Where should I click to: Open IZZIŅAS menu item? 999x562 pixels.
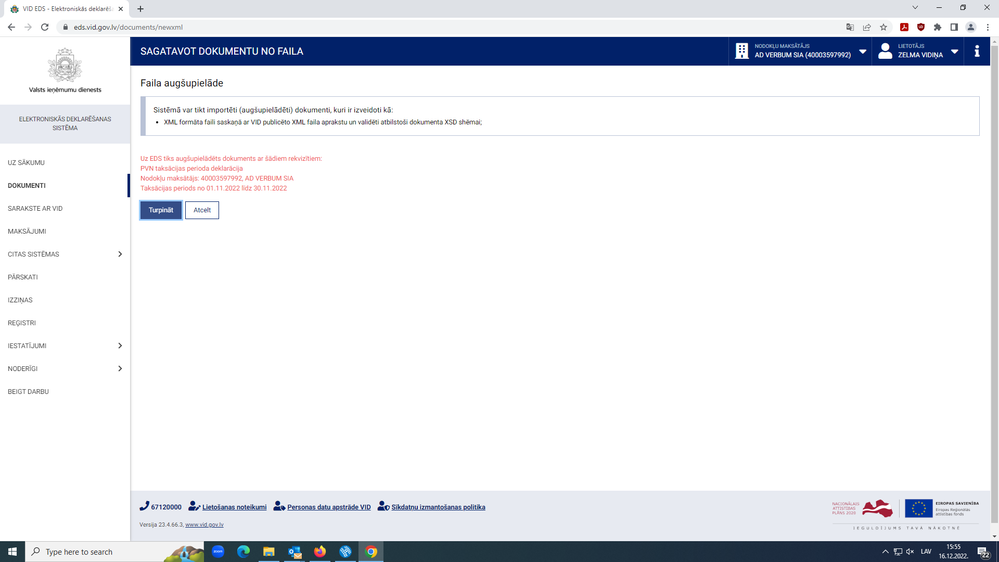pos(20,300)
